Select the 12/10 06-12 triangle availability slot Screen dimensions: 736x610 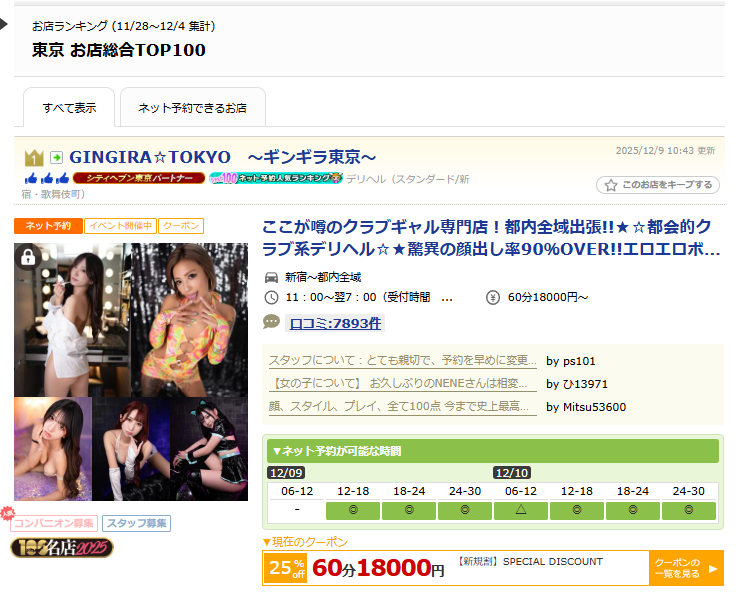[x=521, y=510]
